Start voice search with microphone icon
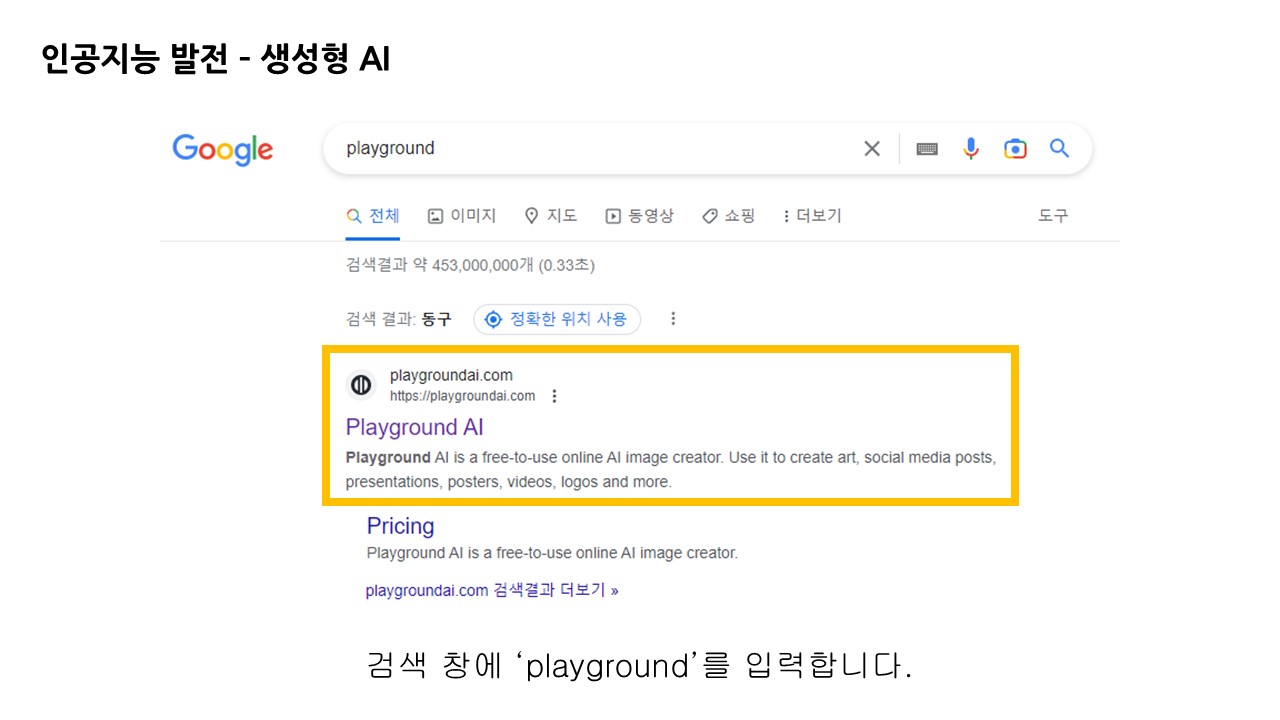Image resolution: width=1280 pixels, height=720 pixels. pos(971,149)
